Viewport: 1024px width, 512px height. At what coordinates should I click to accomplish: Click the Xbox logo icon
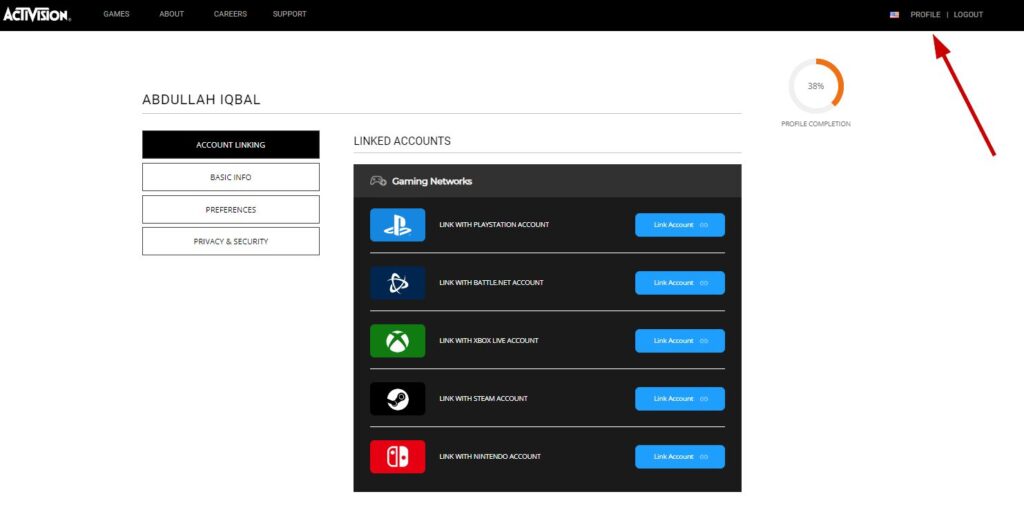[x=397, y=341]
